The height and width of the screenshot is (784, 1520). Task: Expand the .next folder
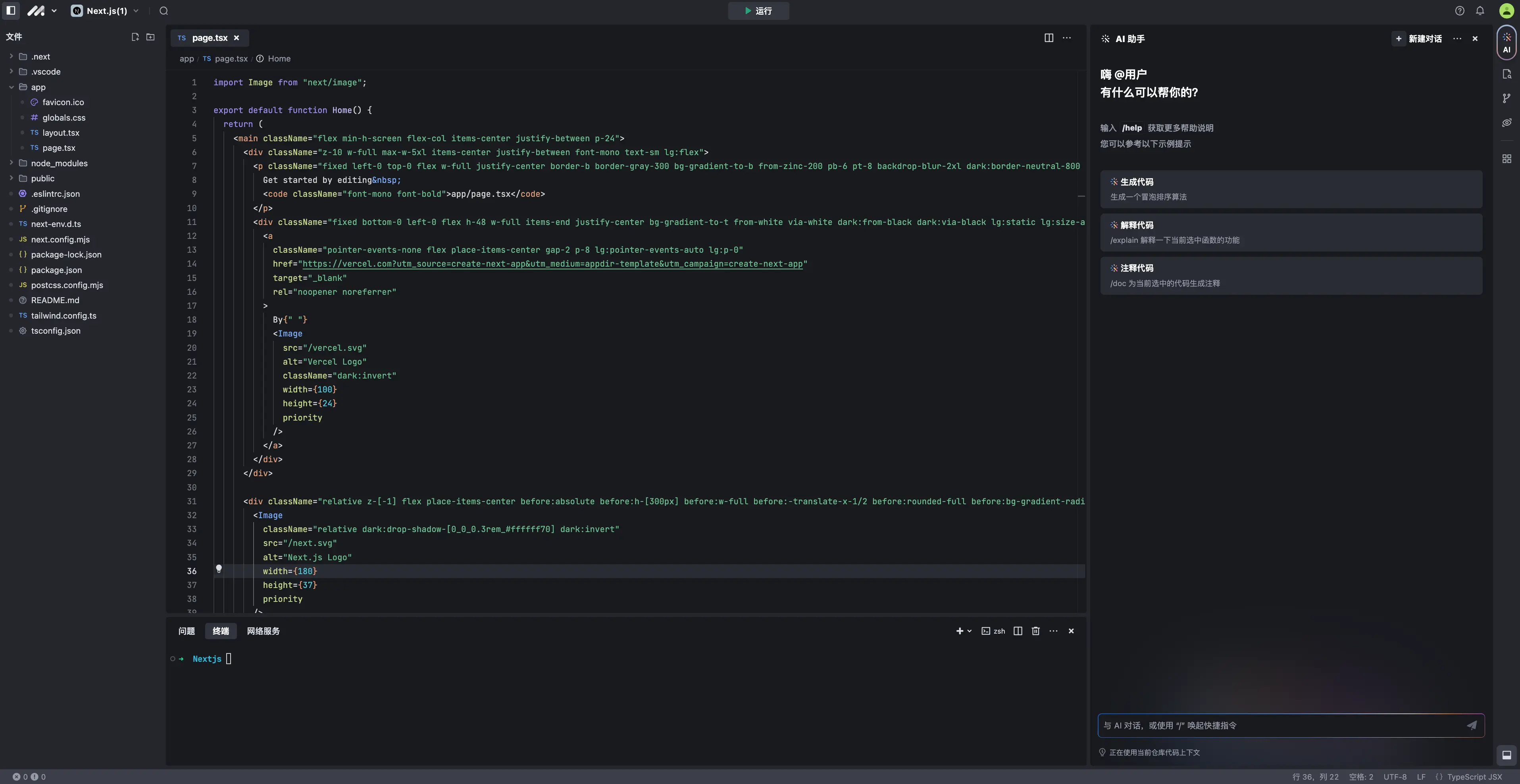[11, 56]
